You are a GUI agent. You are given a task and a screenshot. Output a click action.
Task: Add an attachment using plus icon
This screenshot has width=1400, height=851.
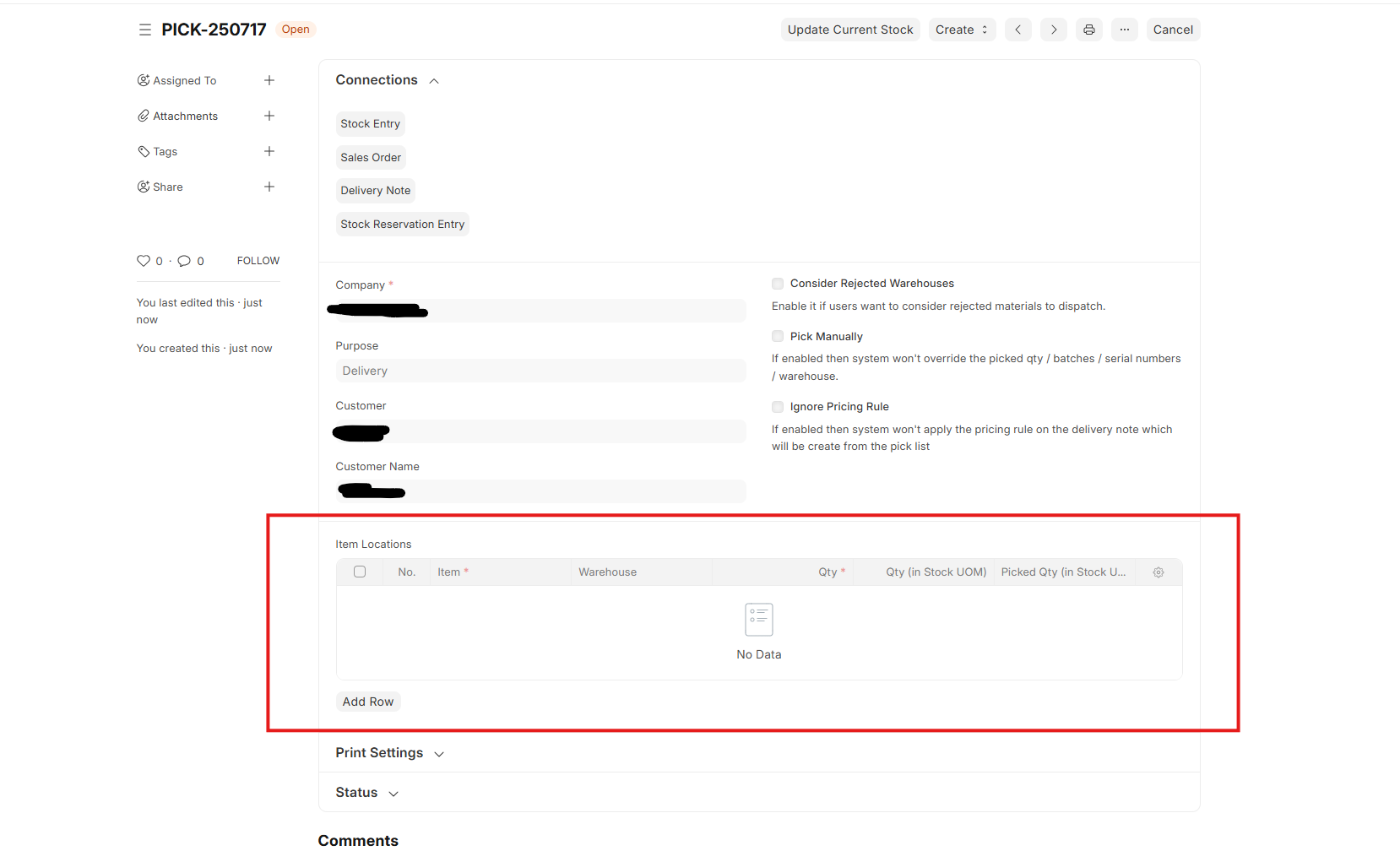click(269, 116)
